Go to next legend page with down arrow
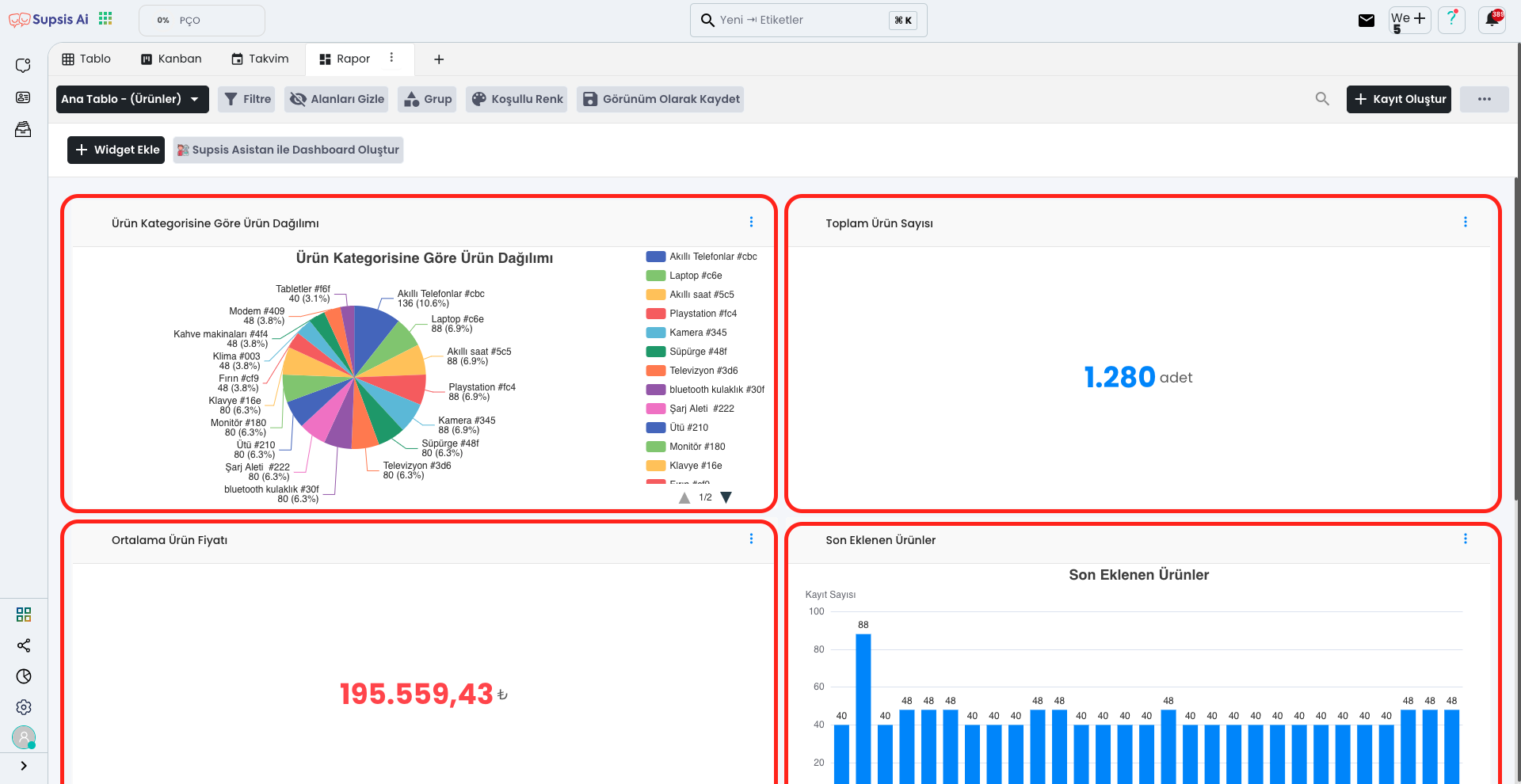 [x=726, y=497]
